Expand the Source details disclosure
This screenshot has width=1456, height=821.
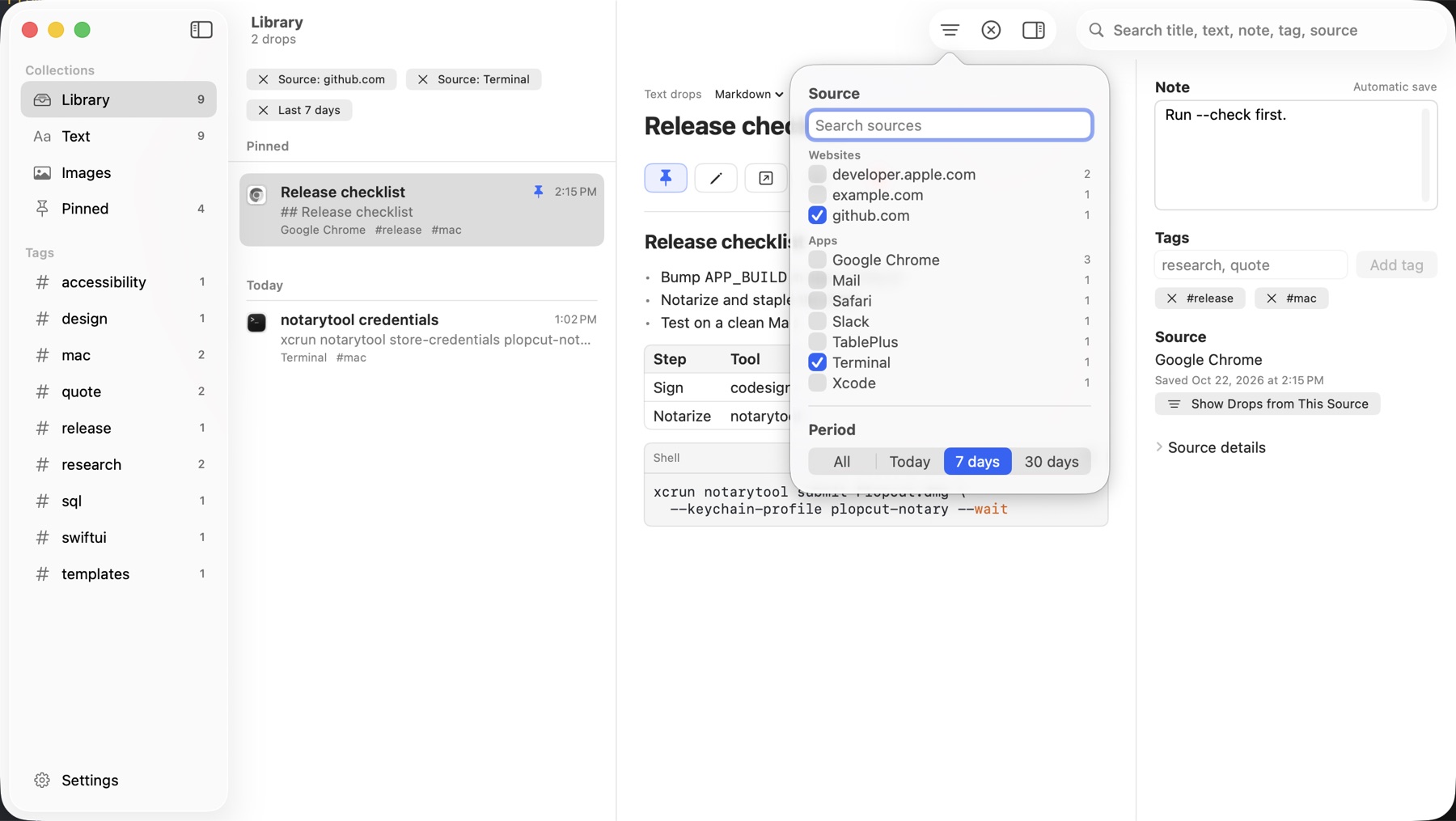1159,447
